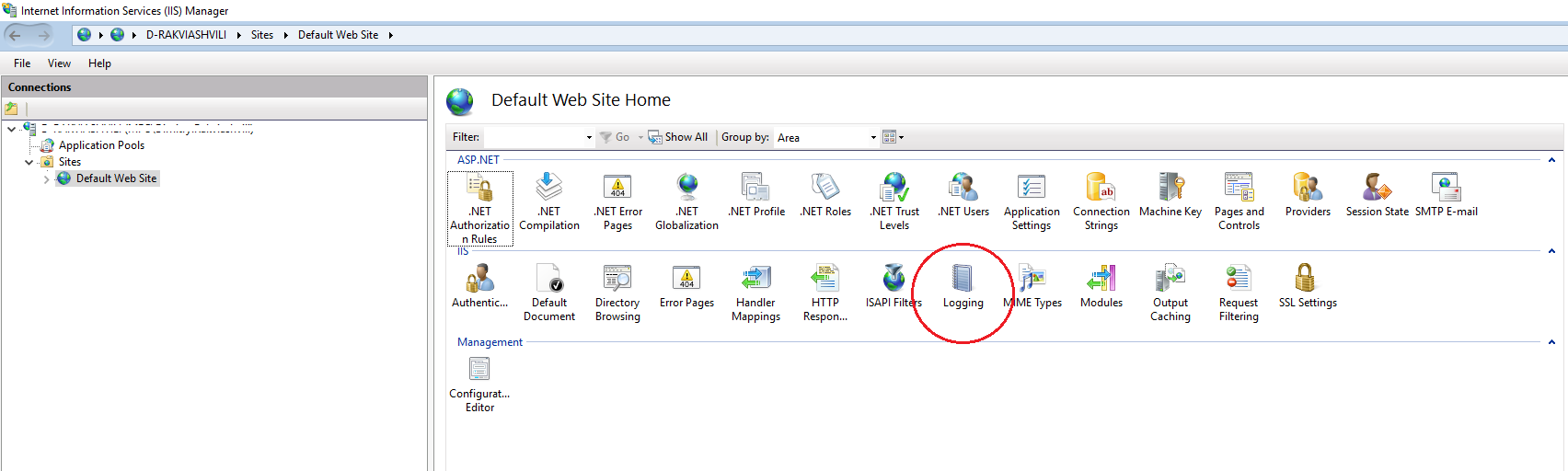
Task: Click the Forward navigation arrow
Action: click(43, 35)
